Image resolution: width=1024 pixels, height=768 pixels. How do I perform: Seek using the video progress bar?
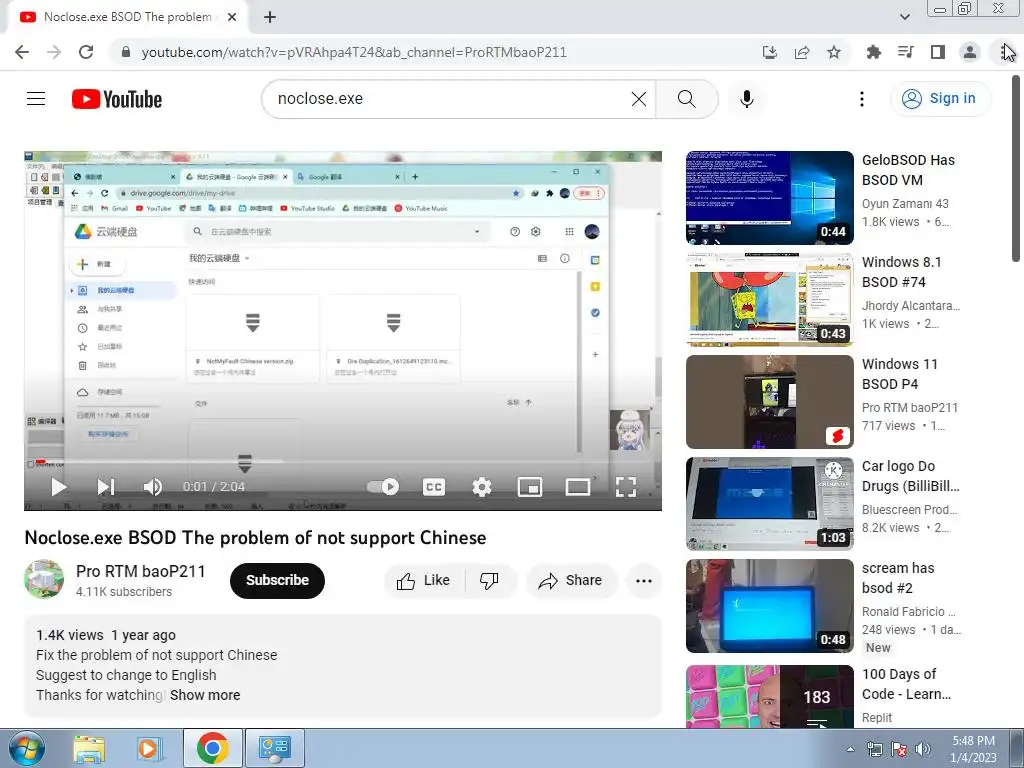click(343, 462)
